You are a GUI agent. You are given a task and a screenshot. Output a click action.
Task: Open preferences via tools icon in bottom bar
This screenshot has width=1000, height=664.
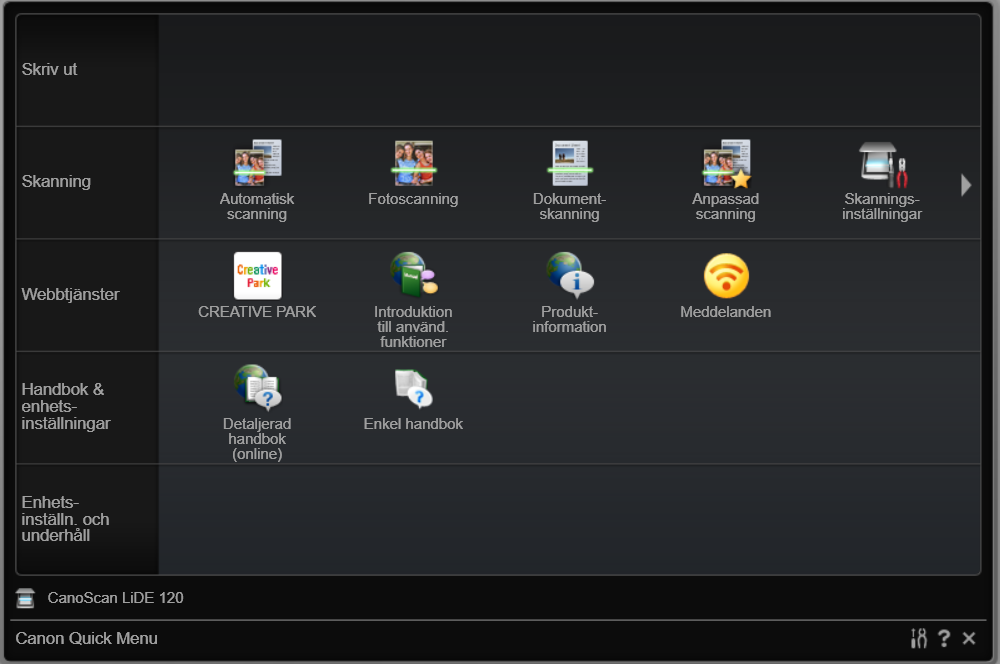coord(919,638)
